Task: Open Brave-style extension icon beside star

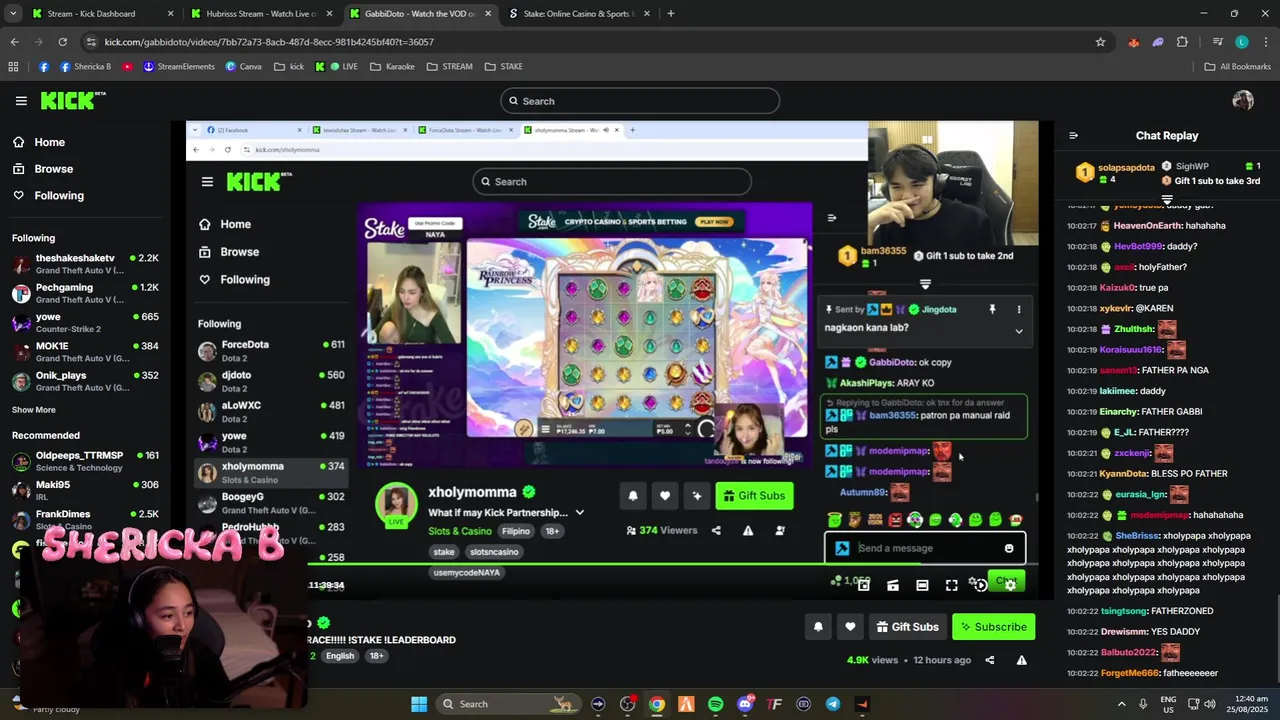Action: click(1133, 42)
